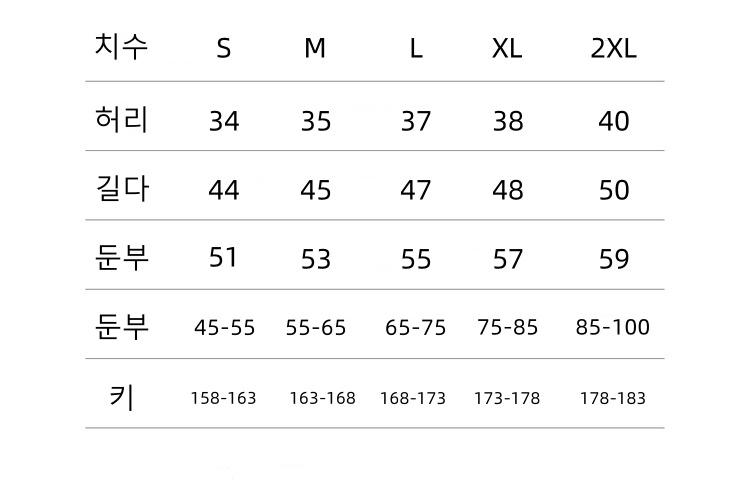Select the 길다 row label
Screen dimensions: 750x483
point(122,189)
